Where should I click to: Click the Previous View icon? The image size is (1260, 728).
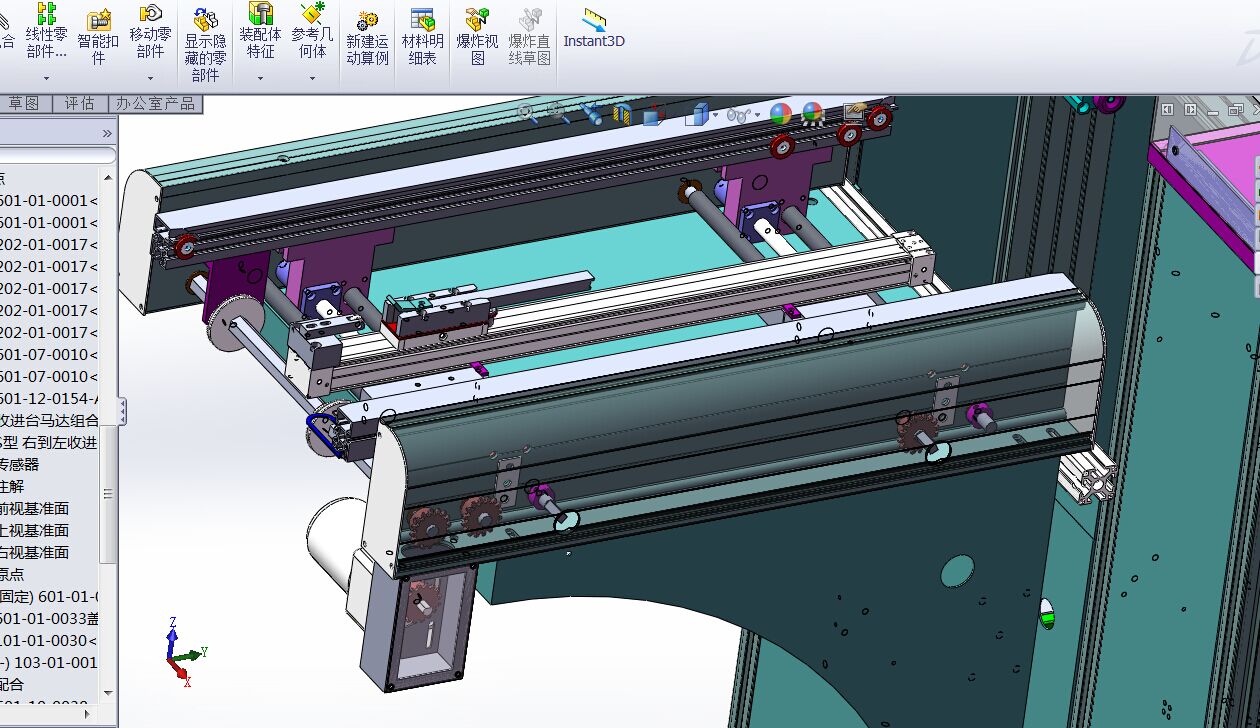[591, 114]
